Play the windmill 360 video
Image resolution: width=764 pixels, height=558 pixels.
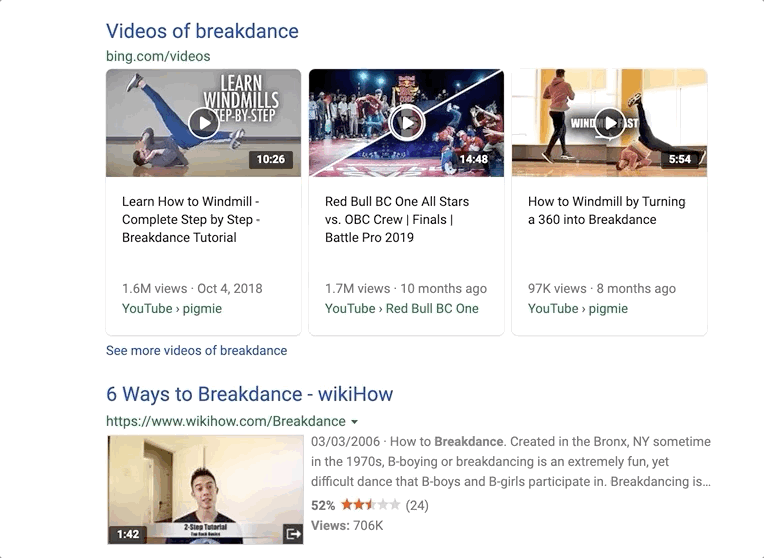tap(609, 123)
